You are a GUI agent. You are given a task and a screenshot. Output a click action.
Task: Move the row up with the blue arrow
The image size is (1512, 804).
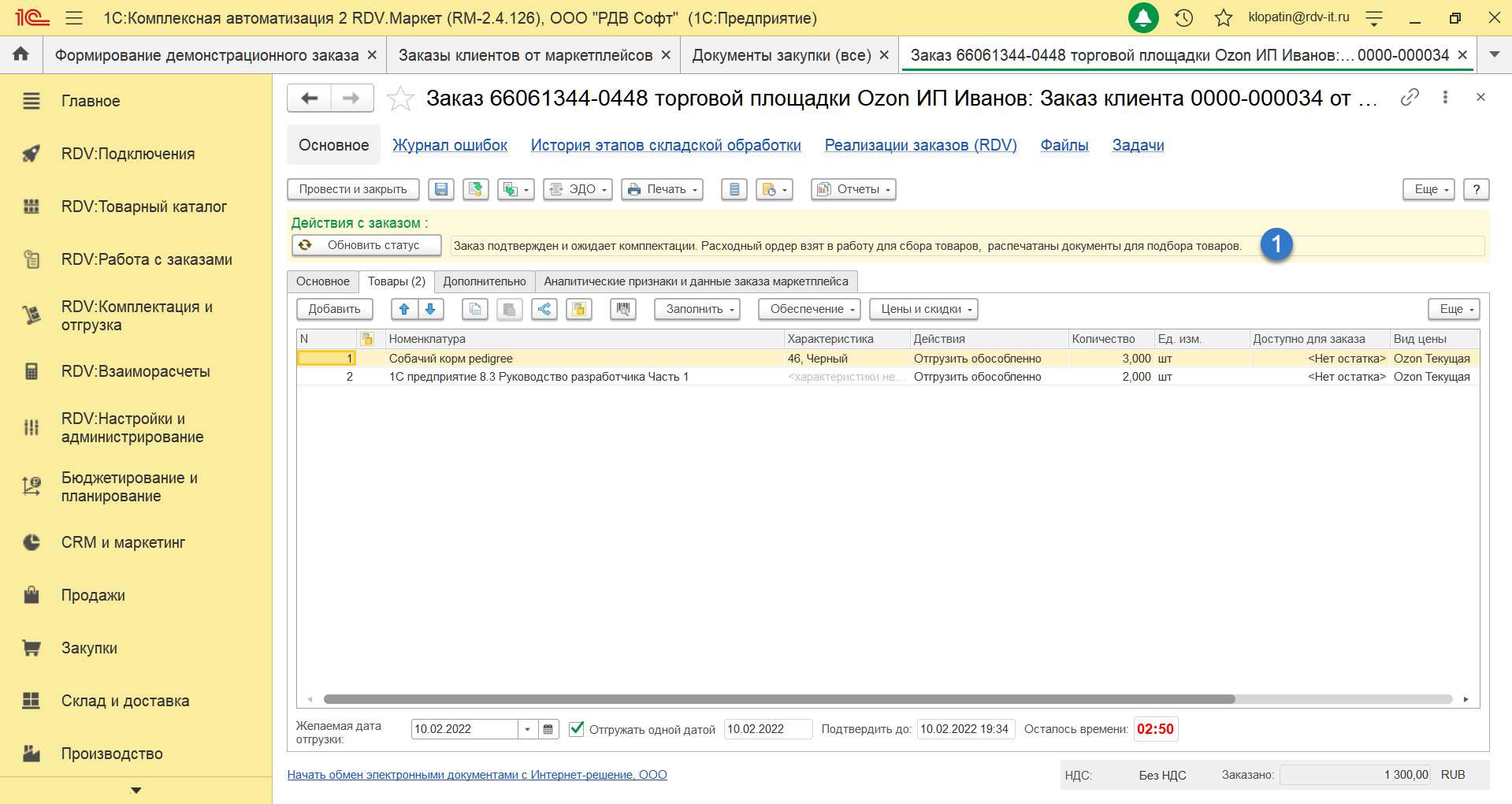(x=404, y=309)
